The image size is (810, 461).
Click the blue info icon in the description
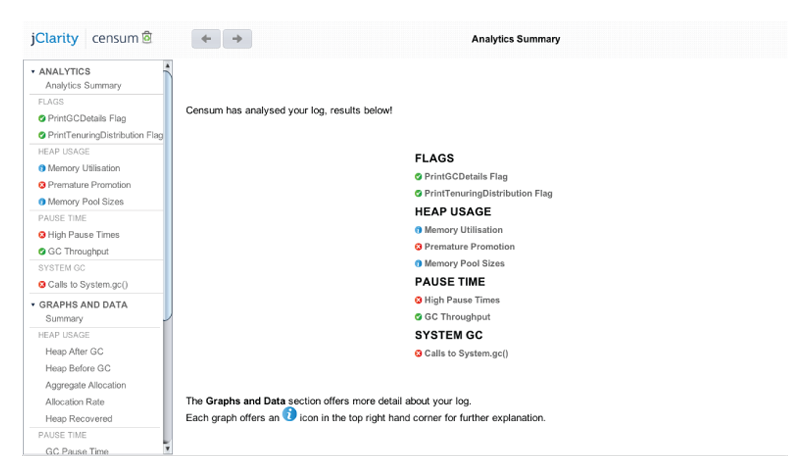click(x=289, y=414)
